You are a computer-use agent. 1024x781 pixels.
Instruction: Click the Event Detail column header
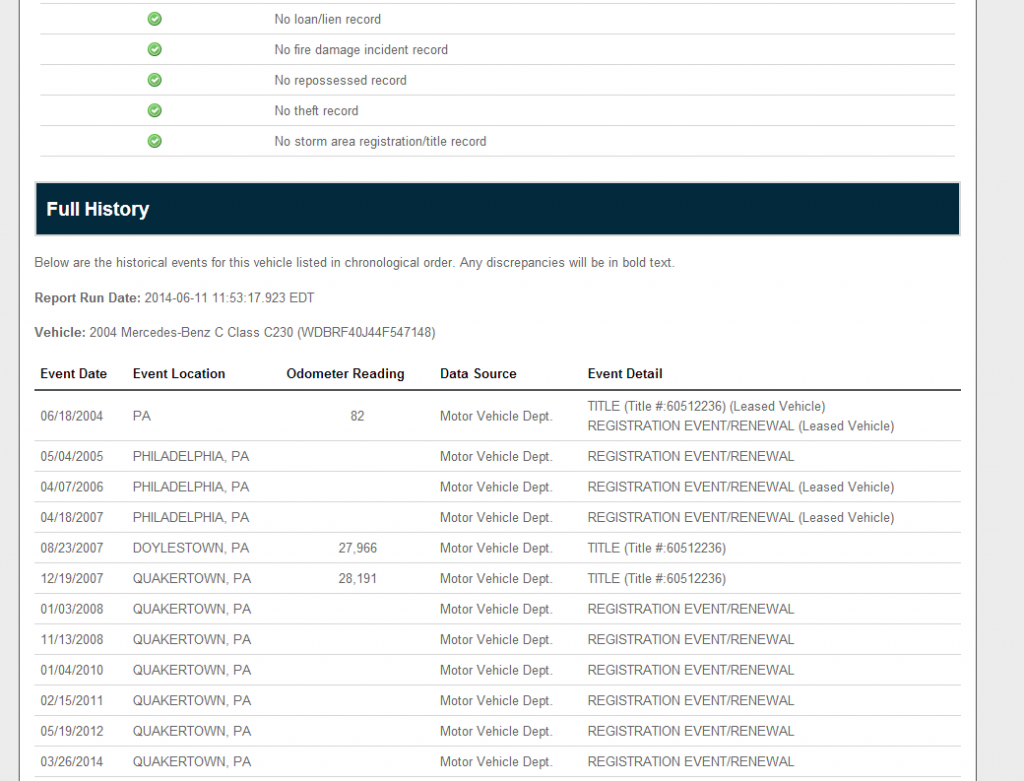(624, 374)
